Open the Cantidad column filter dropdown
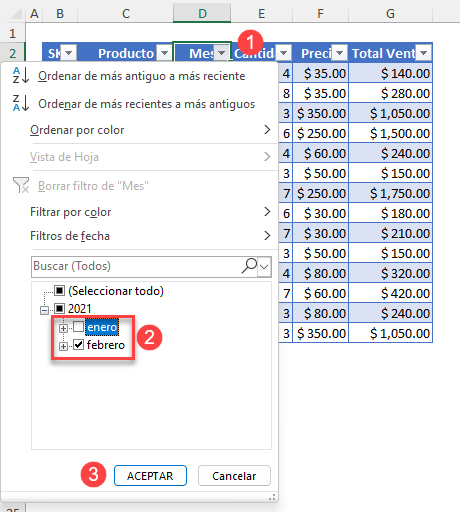460x512 pixels. [x=284, y=53]
